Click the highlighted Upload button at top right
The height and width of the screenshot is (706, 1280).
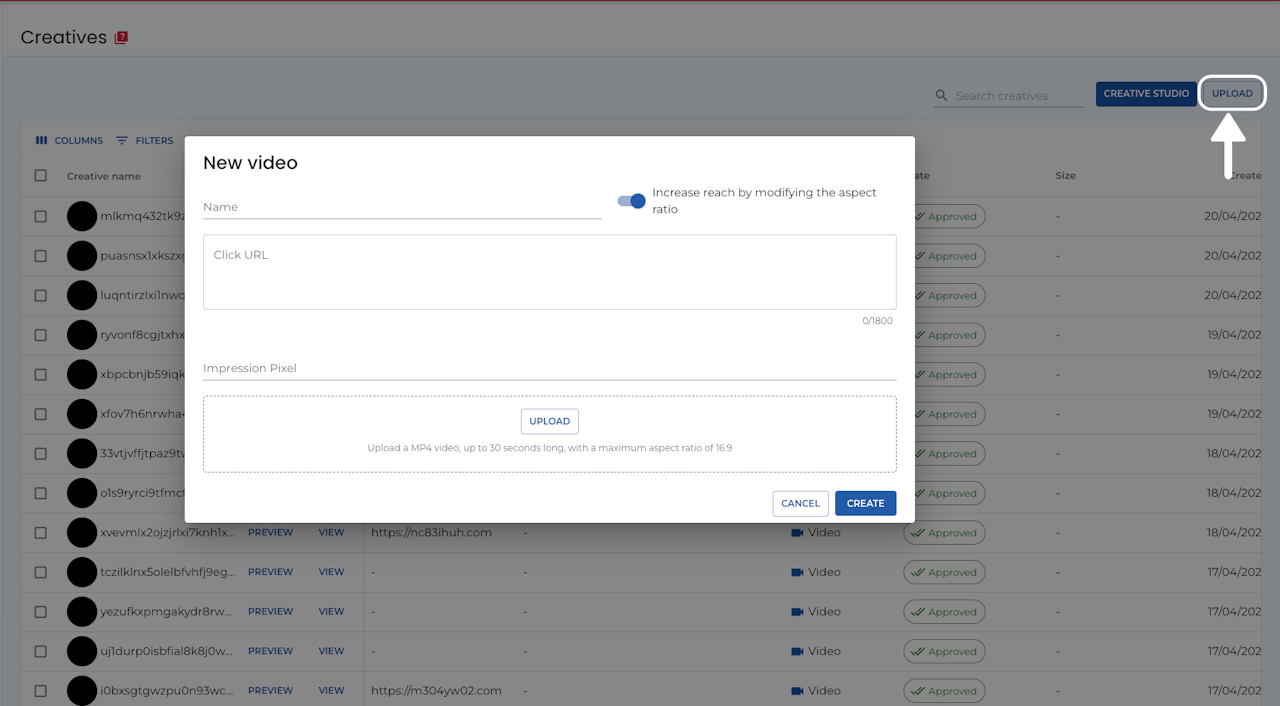pyautogui.click(x=1232, y=94)
